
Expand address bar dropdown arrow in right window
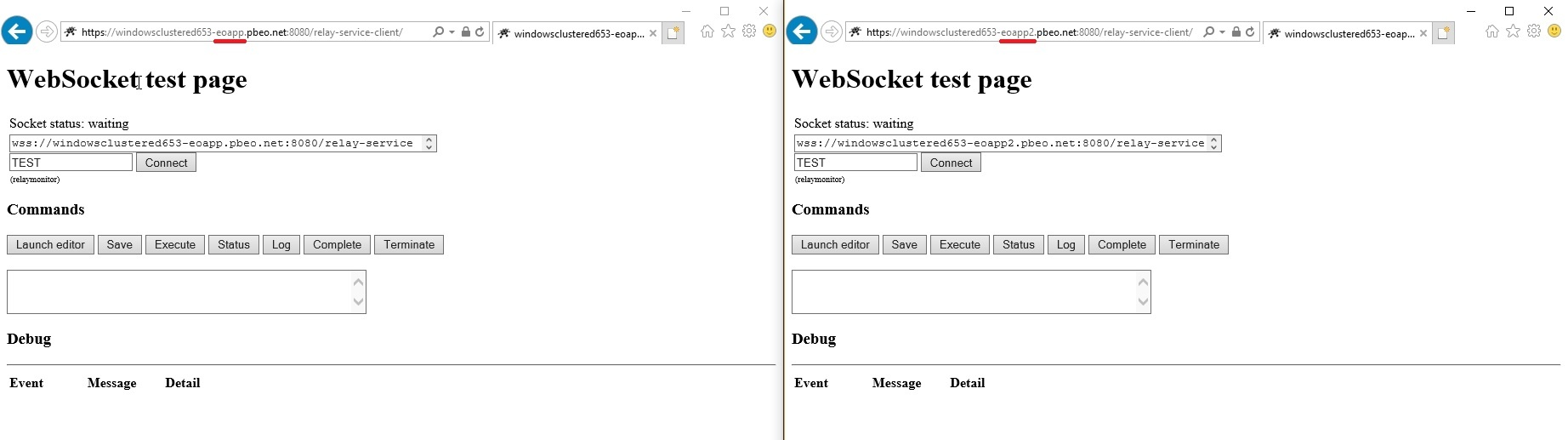[1222, 32]
